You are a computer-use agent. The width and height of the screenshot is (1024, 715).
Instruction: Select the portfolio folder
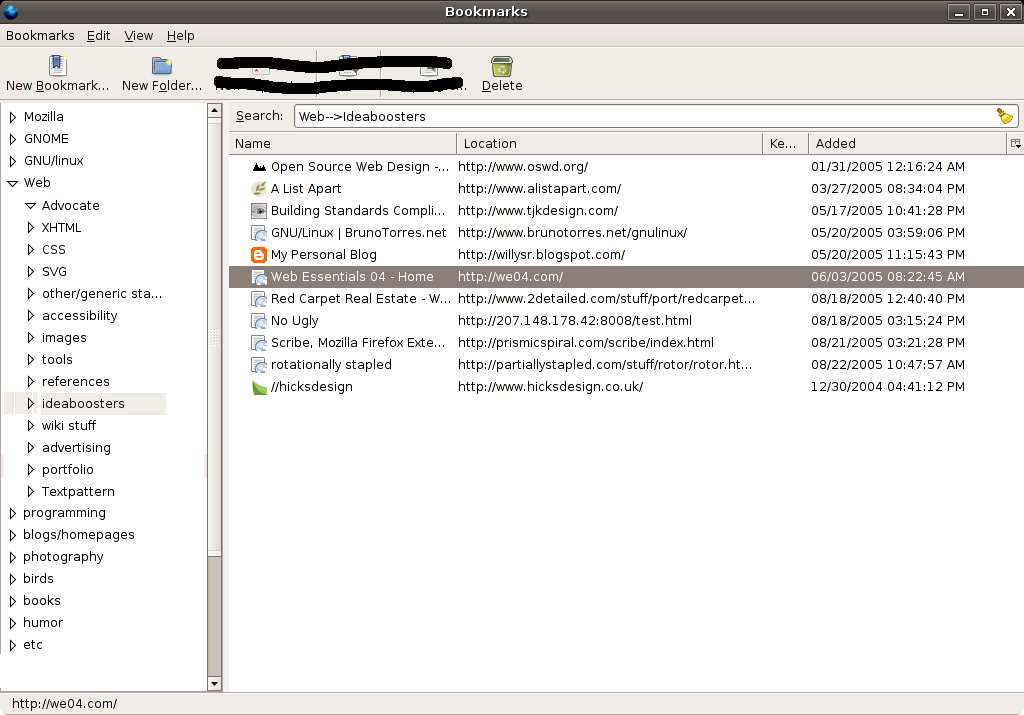click(x=67, y=469)
